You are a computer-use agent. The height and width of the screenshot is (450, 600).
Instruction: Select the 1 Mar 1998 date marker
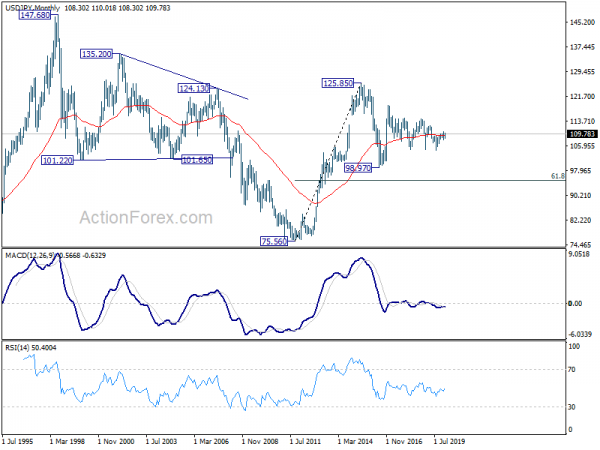point(67,441)
